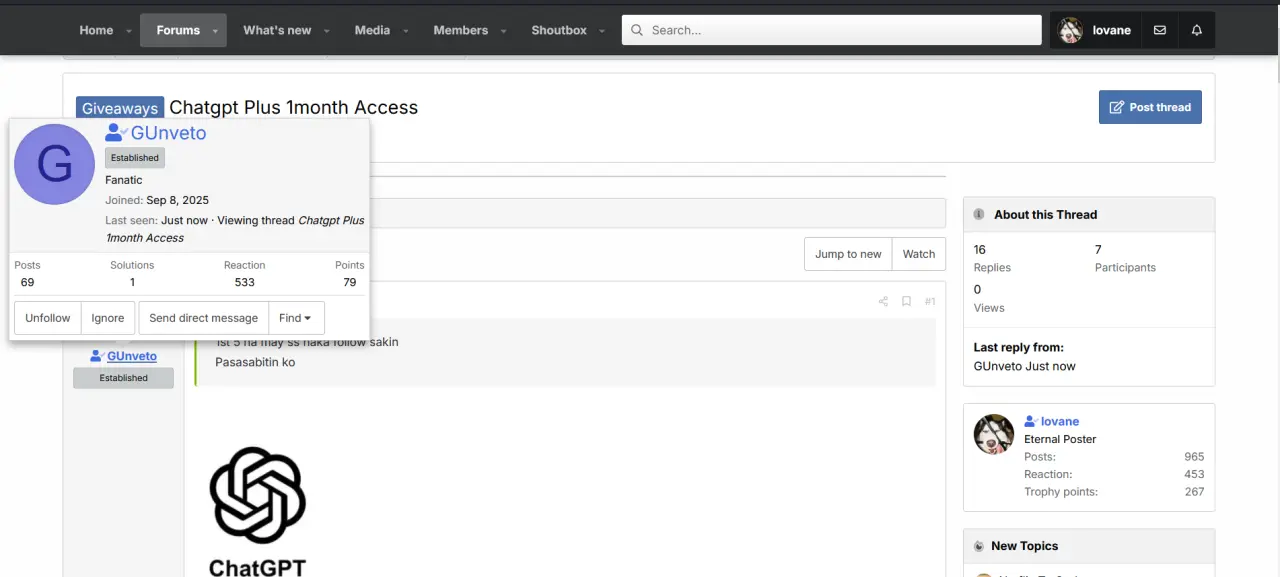
Task: Click the Watch button
Action: (919, 254)
